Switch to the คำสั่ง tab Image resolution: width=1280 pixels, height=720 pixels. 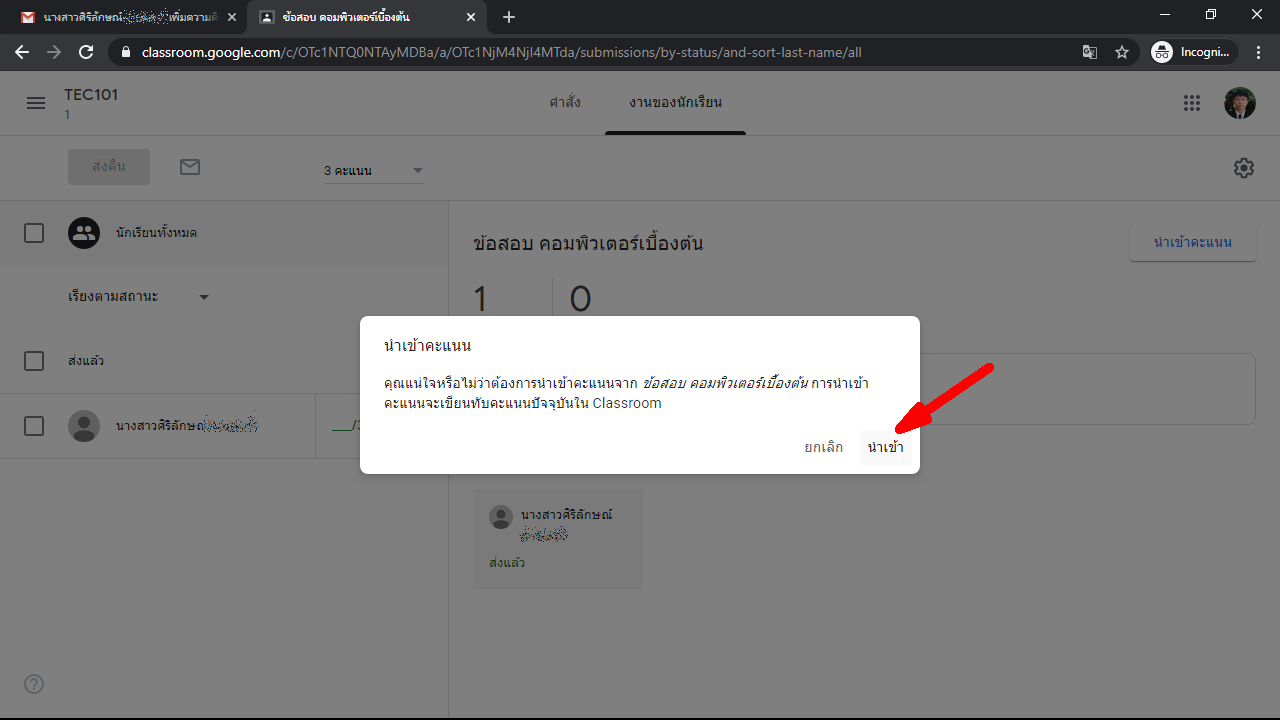point(564,103)
